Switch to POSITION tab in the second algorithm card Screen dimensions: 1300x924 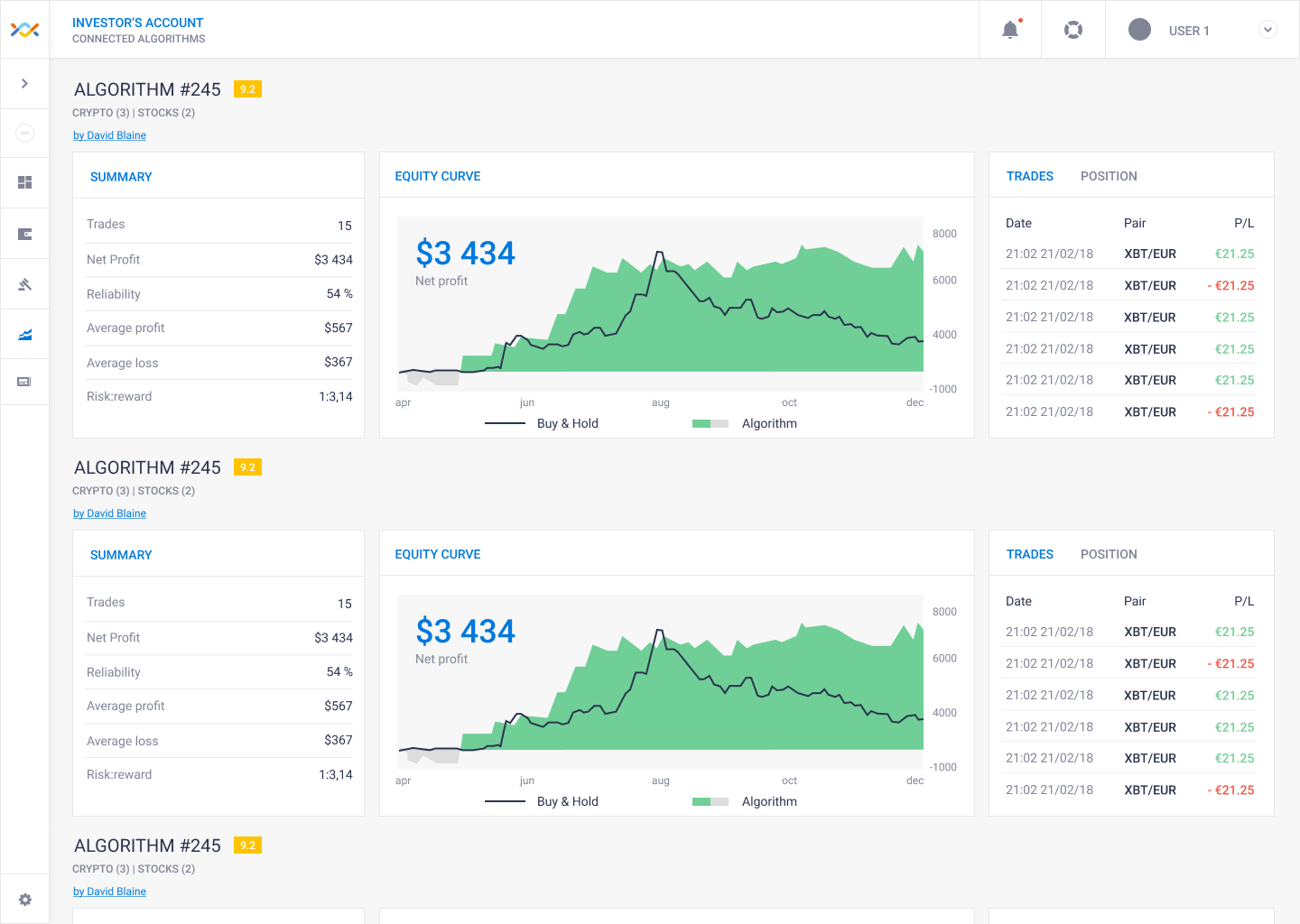[1109, 554]
